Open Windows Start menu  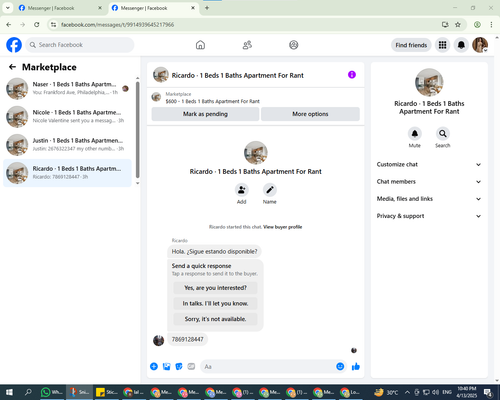point(9,392)
